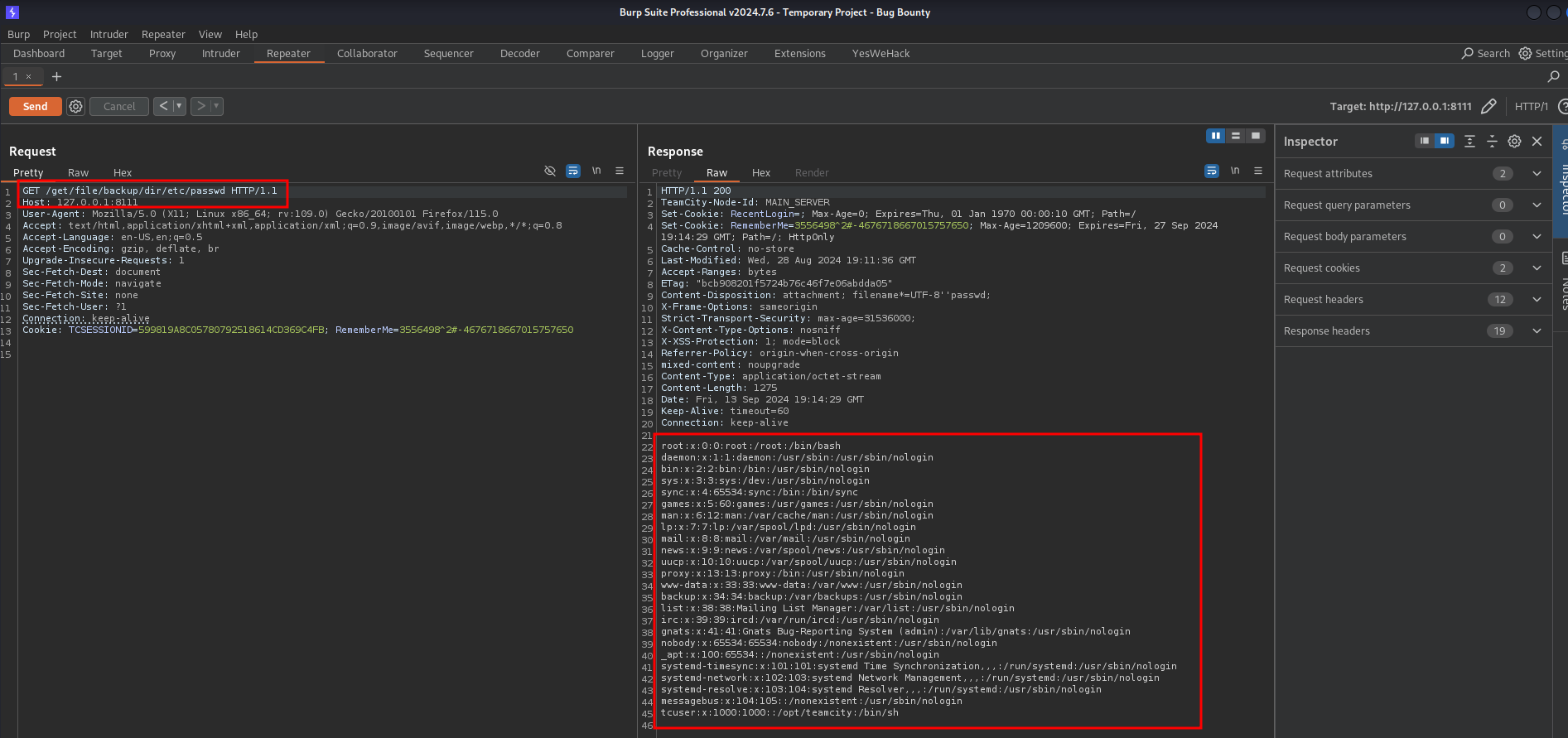1568x738 pixels.
Task: Open the request editor options menu
Action: point(620,171)
